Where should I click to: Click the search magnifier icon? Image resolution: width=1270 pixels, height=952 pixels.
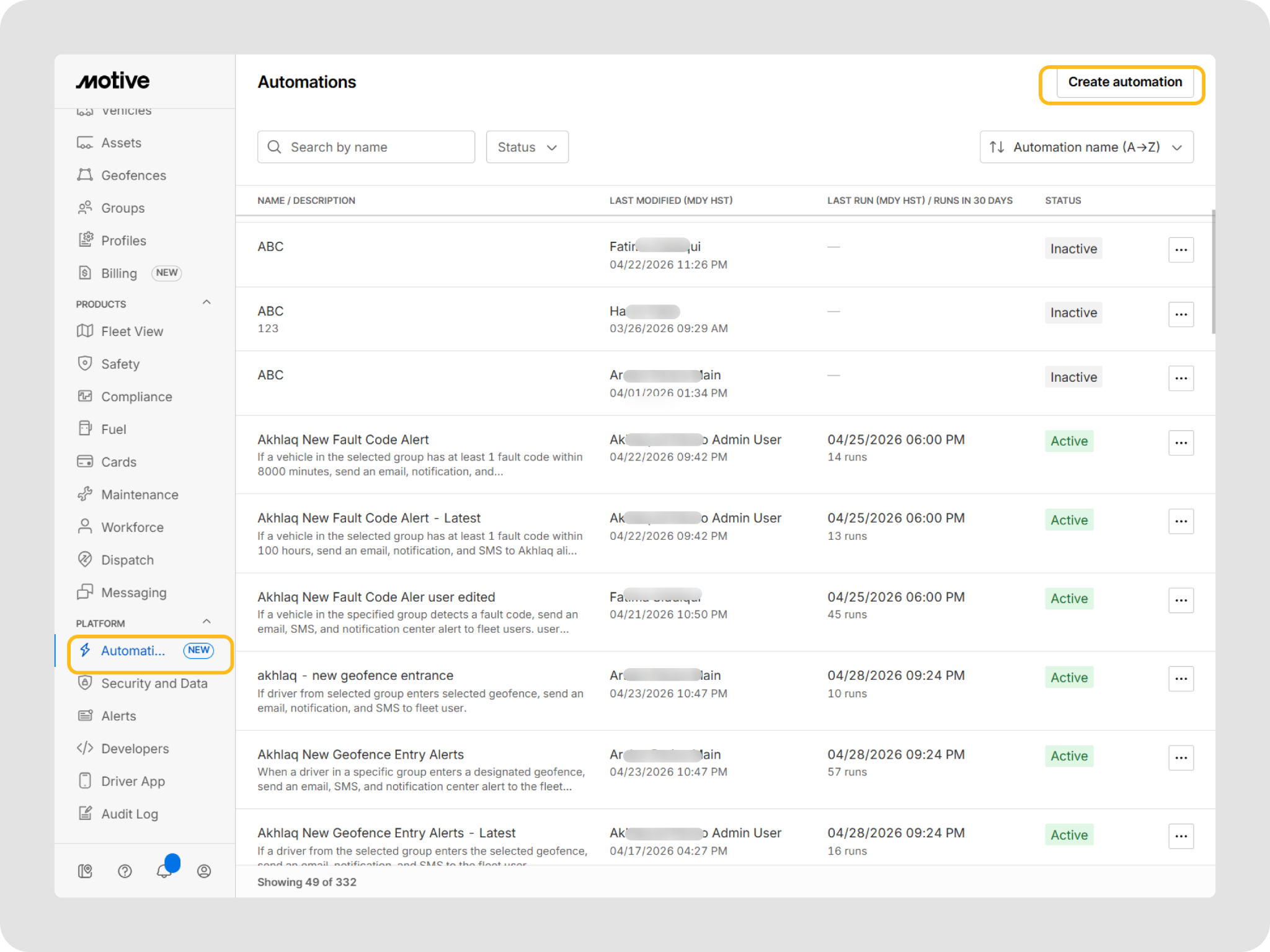point(274,147)
